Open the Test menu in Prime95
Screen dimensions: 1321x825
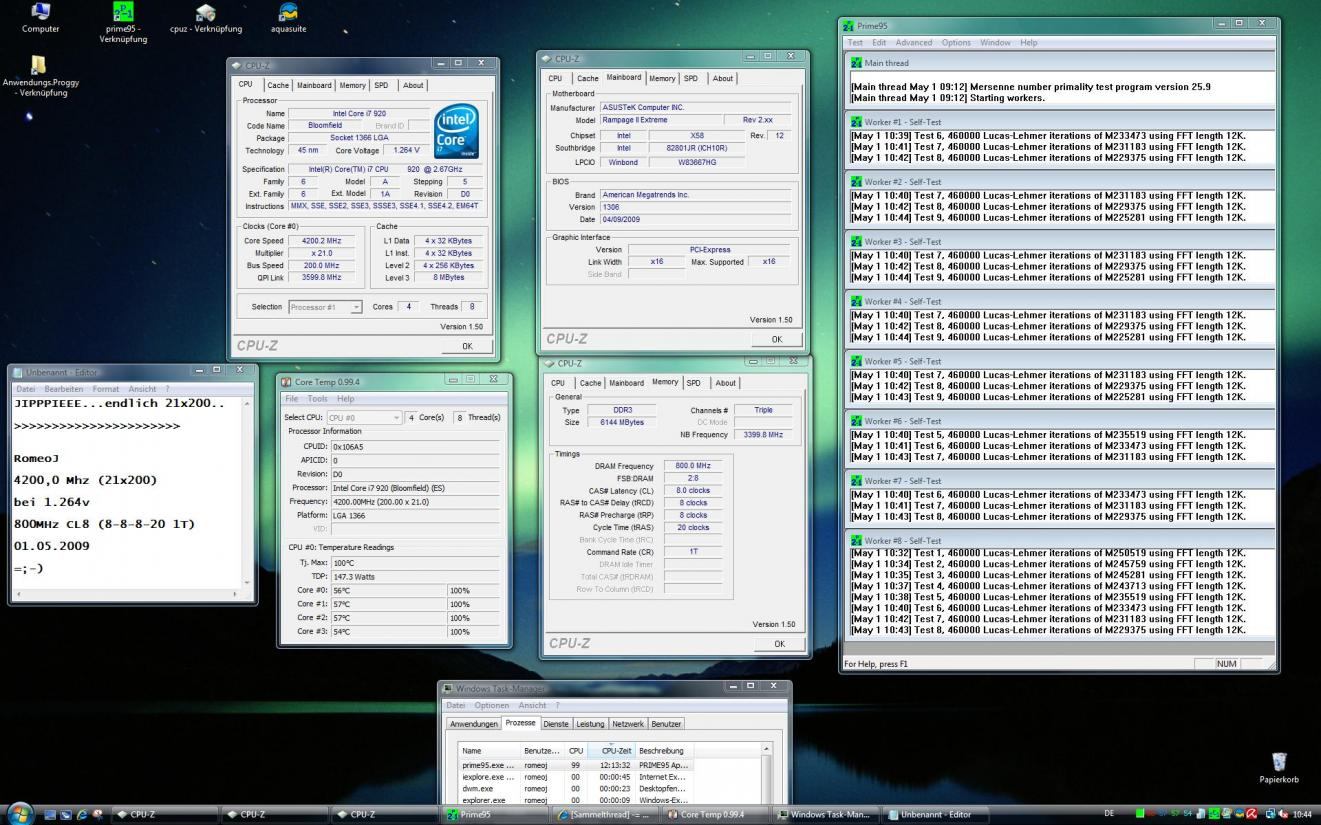pyautogui.click(x=855, y=43)
